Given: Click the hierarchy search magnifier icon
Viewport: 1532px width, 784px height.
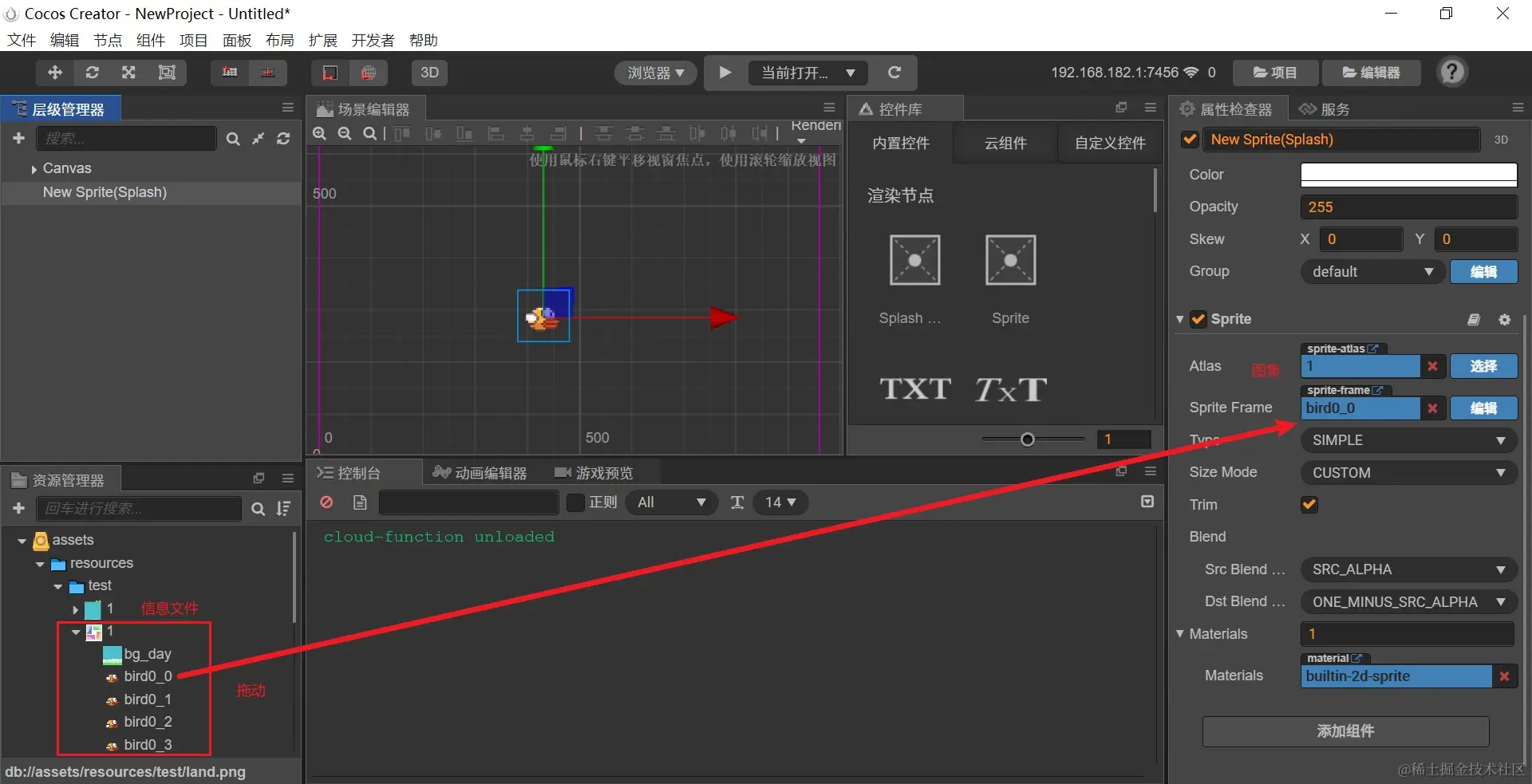Looking at the screenshot, I should click(x=233, y=139).
